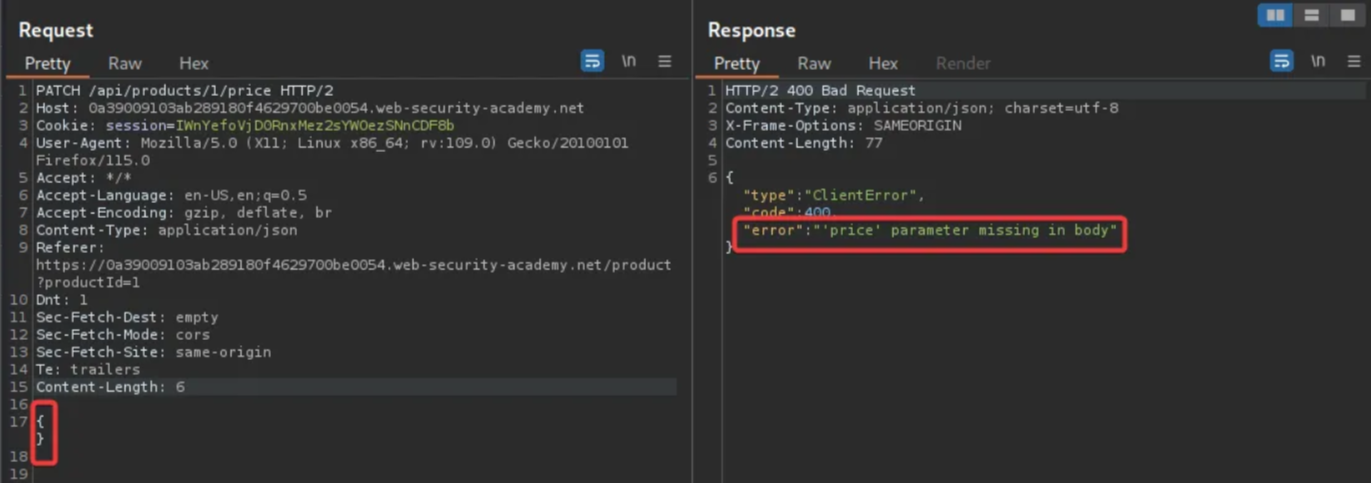Select side-by-side layout icon

pyautogui.click(x=1275, y=16)
